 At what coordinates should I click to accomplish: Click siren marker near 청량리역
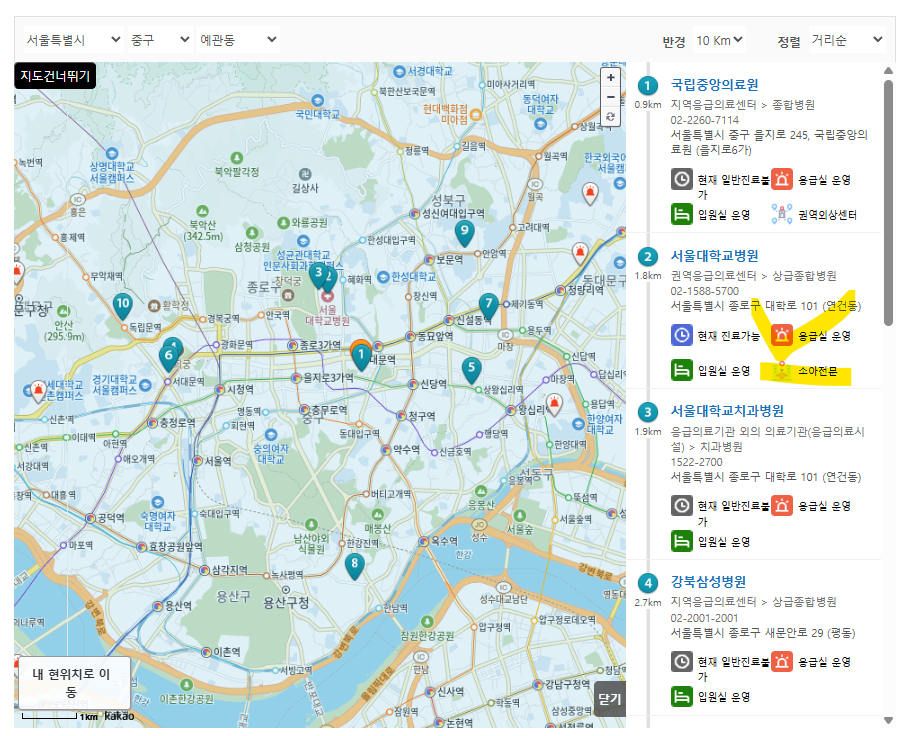580,254
